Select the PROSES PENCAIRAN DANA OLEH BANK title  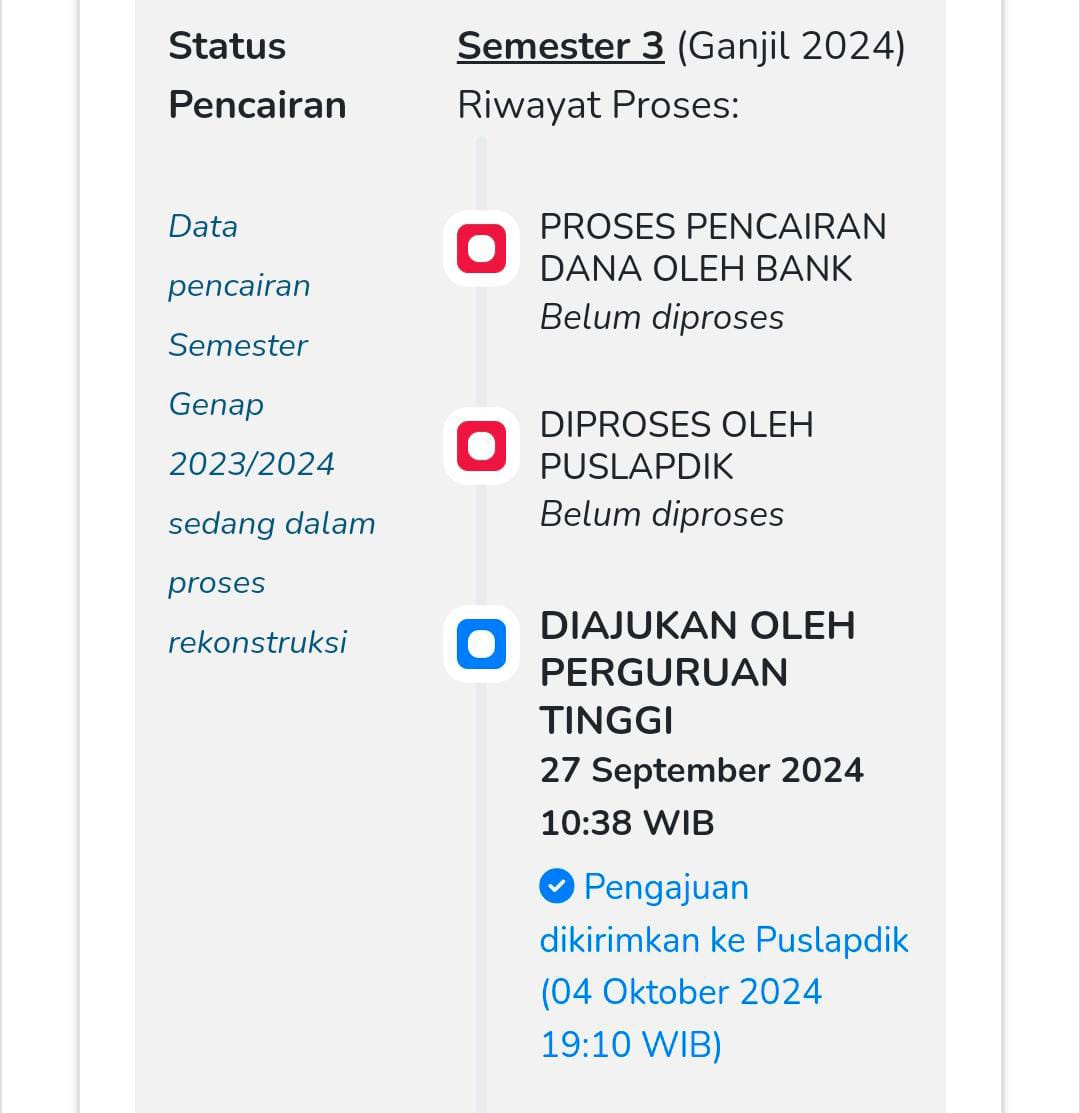(713, 248)
